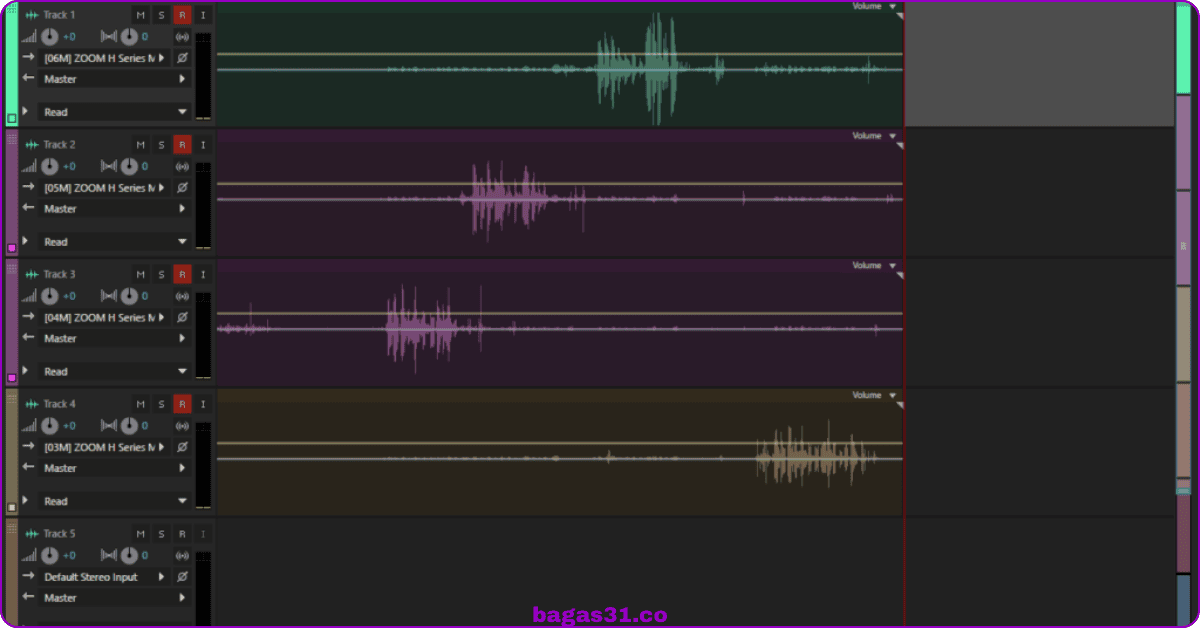
Task: Invert polarity on Track 3 input
Action: coord(182,318)
